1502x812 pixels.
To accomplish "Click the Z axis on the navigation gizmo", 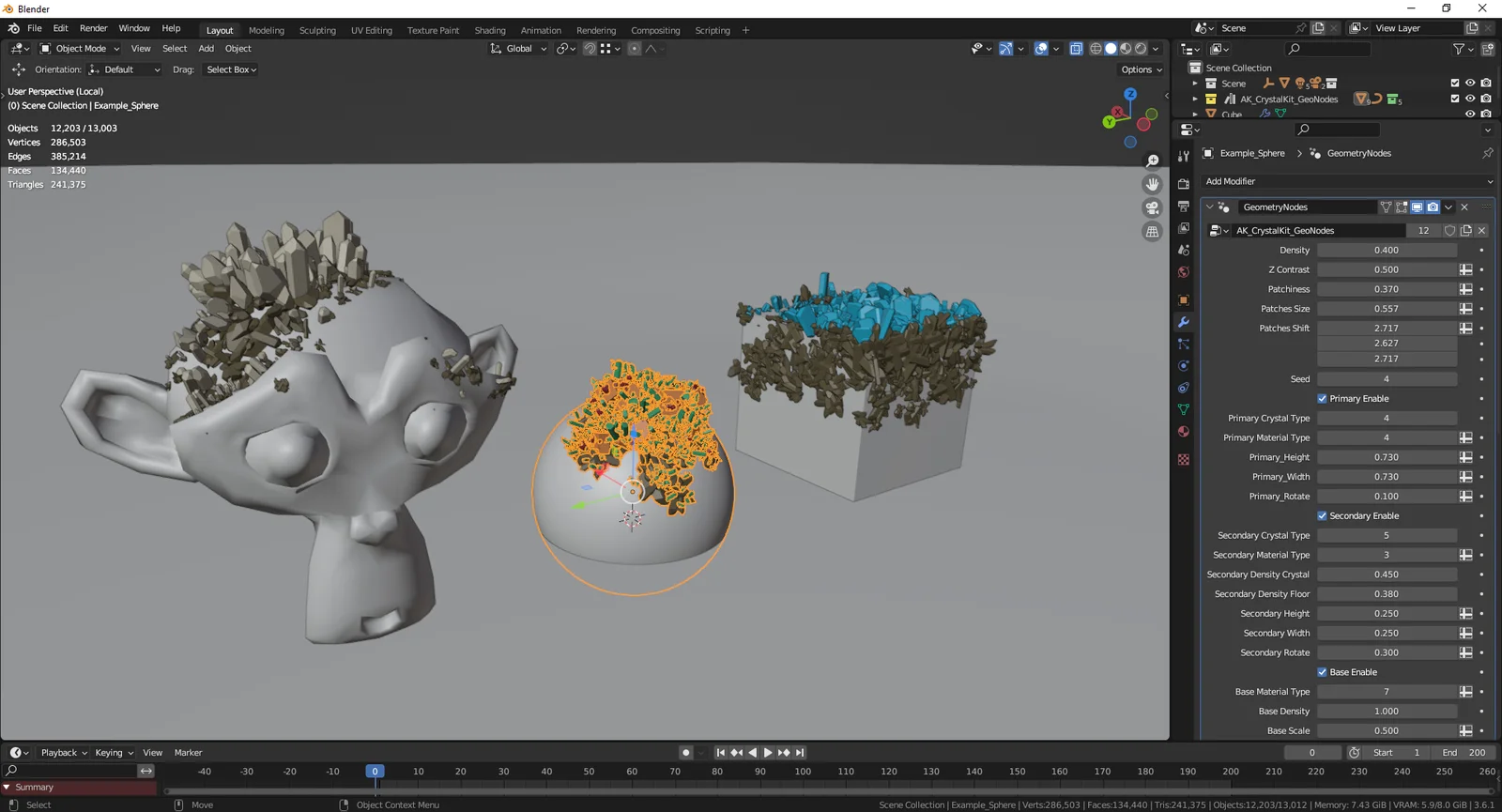I will [1130, 94].
